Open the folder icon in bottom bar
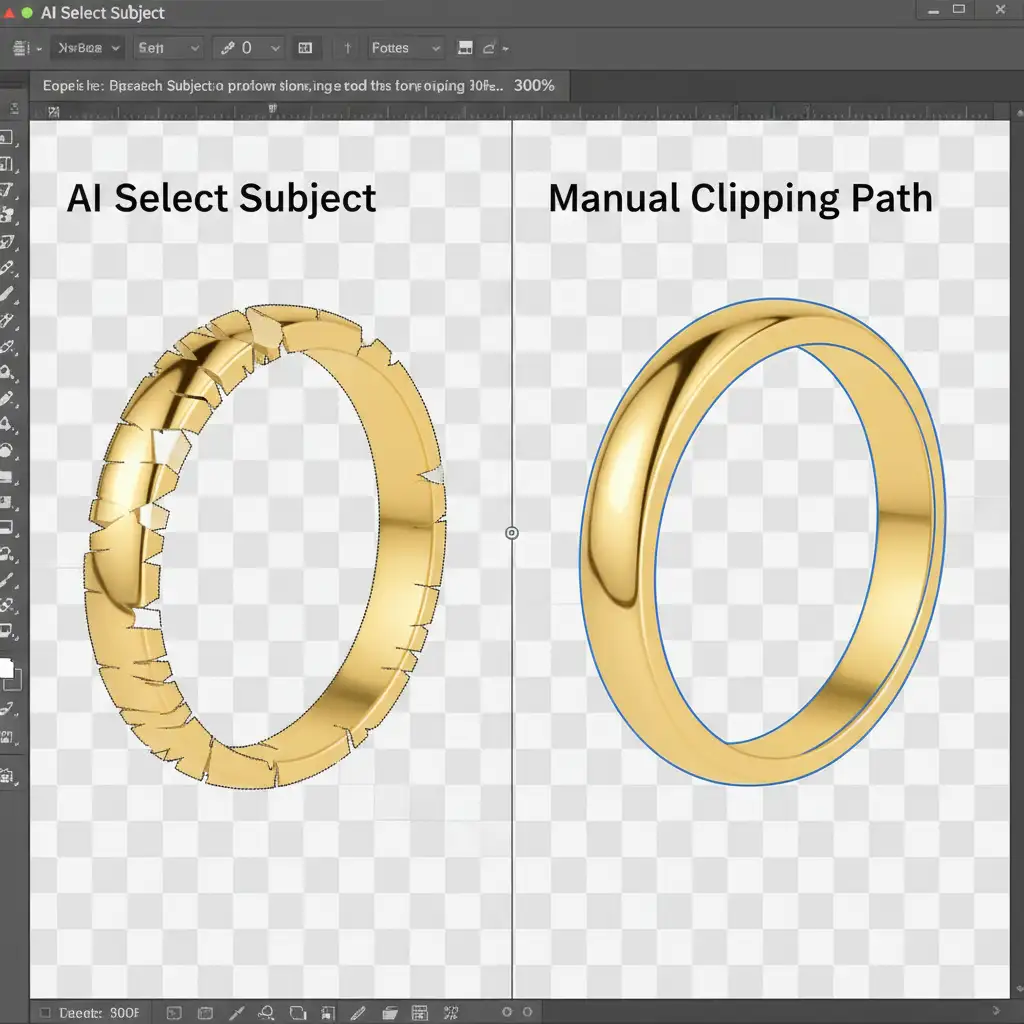This screenshot has height=1024, width=1024. pos(390,1013)
